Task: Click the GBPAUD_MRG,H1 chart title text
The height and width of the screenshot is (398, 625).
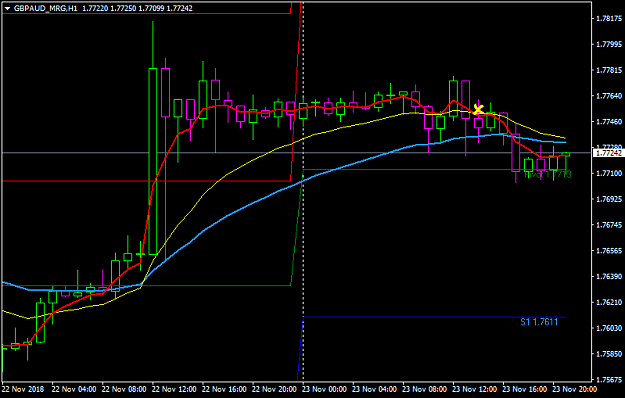Action: 45,8
